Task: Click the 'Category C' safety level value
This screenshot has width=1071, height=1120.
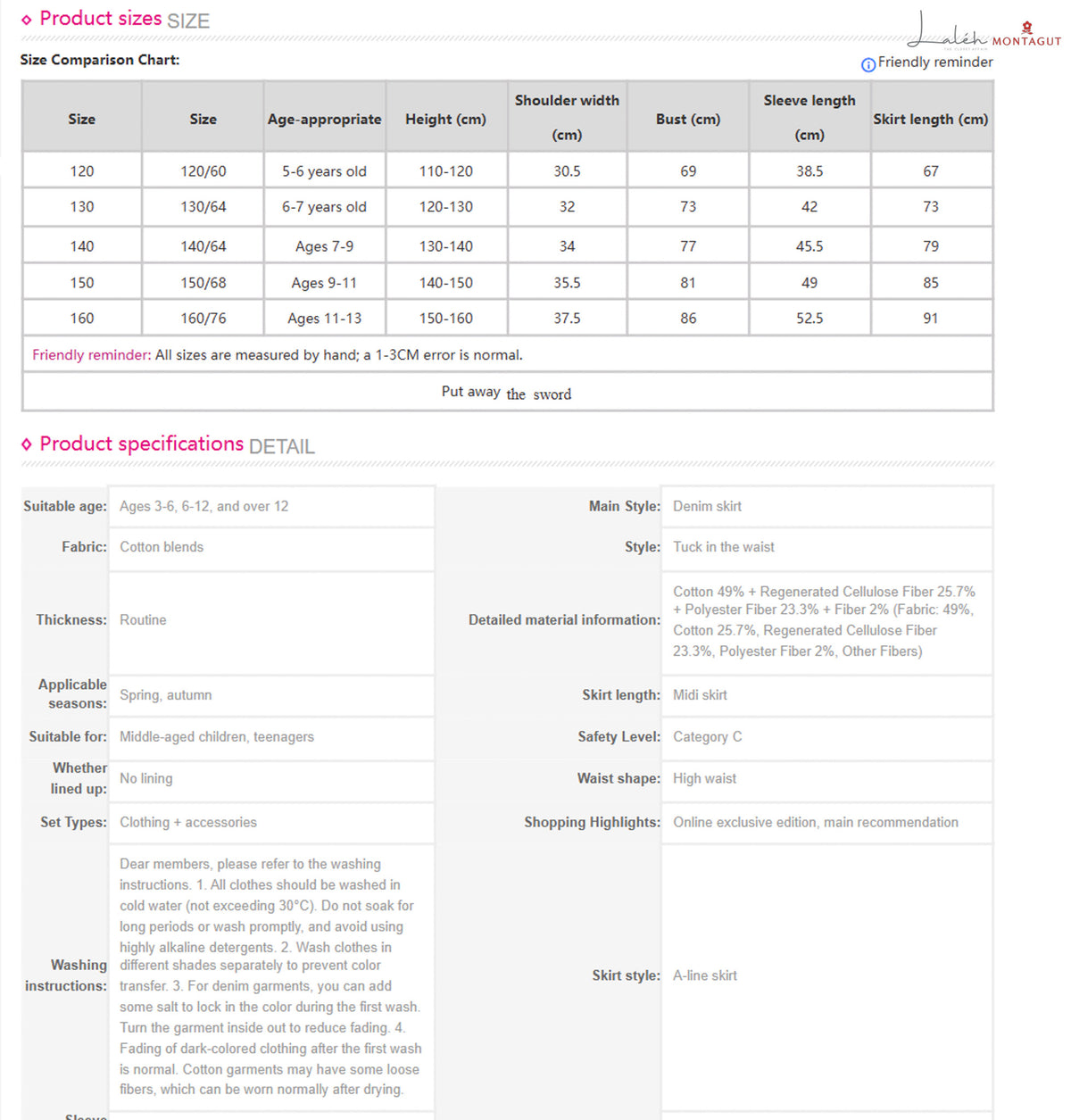Action: [707, 737]
